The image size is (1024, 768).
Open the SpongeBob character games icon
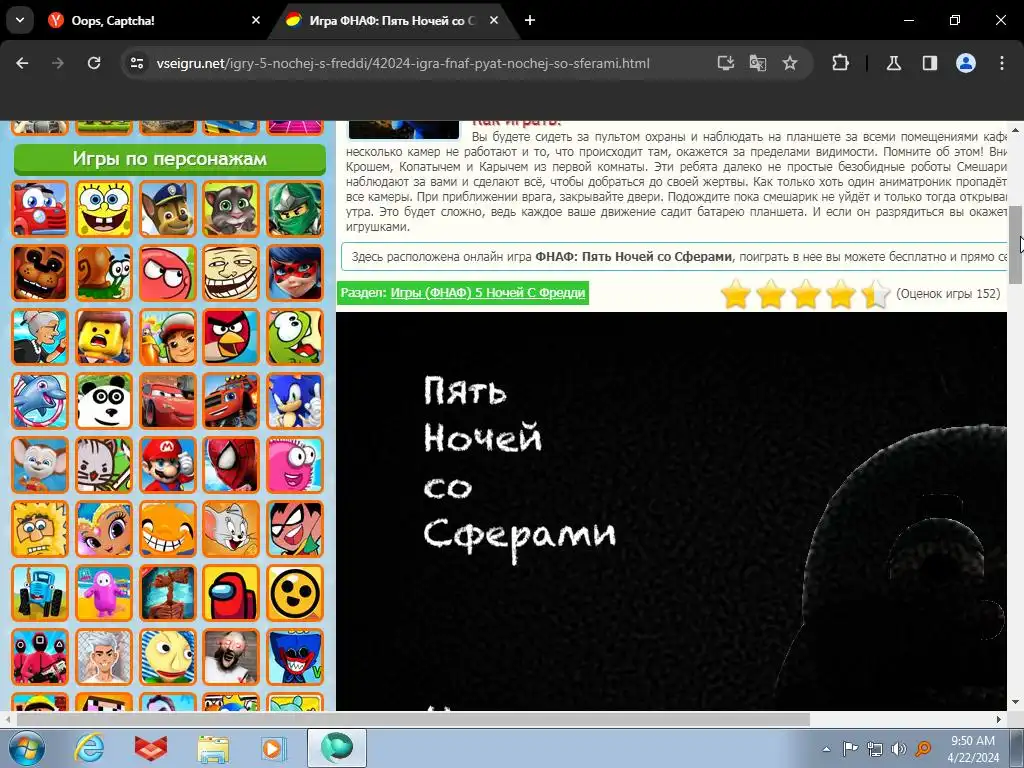pos(104,209)
